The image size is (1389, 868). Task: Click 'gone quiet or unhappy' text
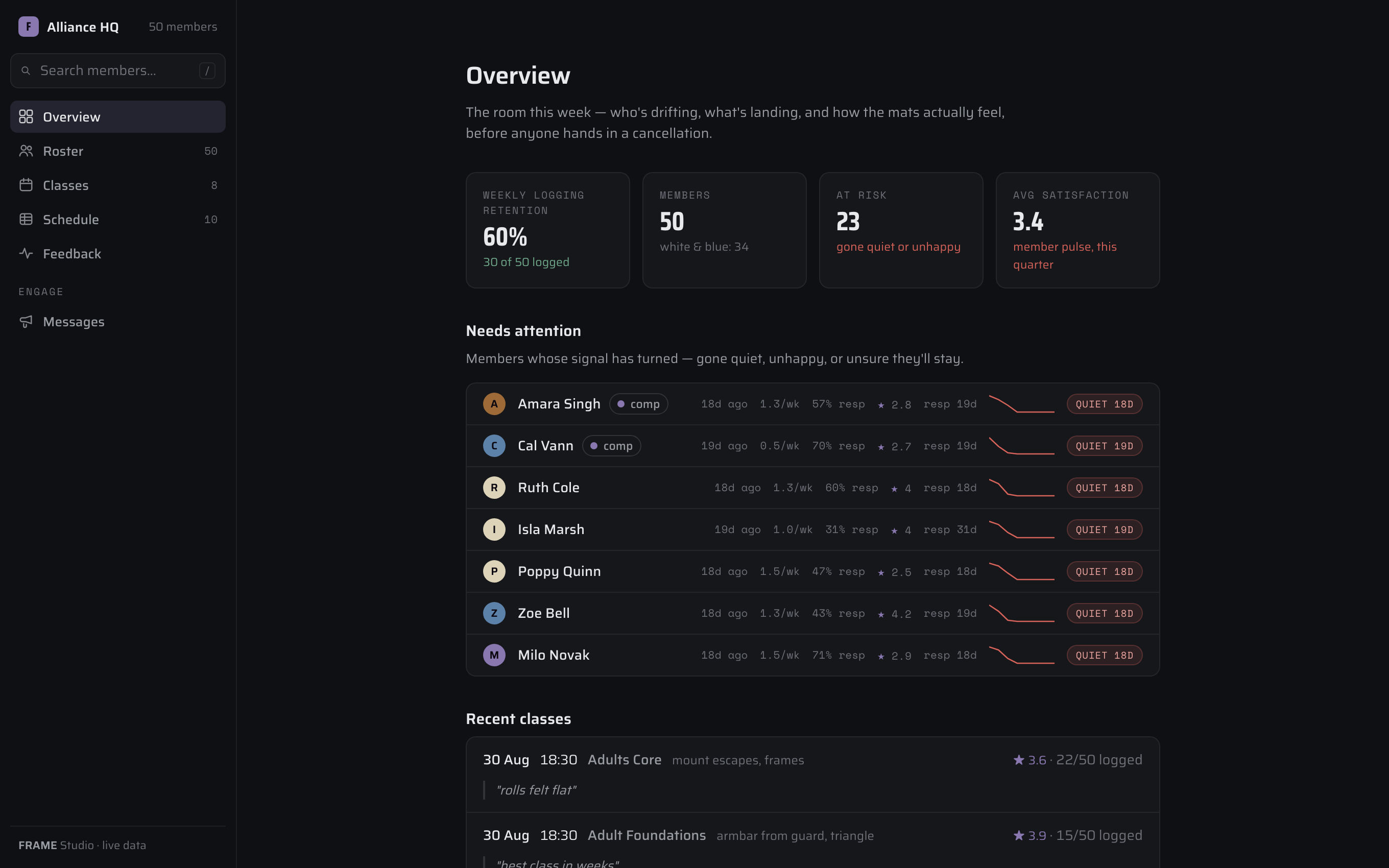tap(898, 247)
